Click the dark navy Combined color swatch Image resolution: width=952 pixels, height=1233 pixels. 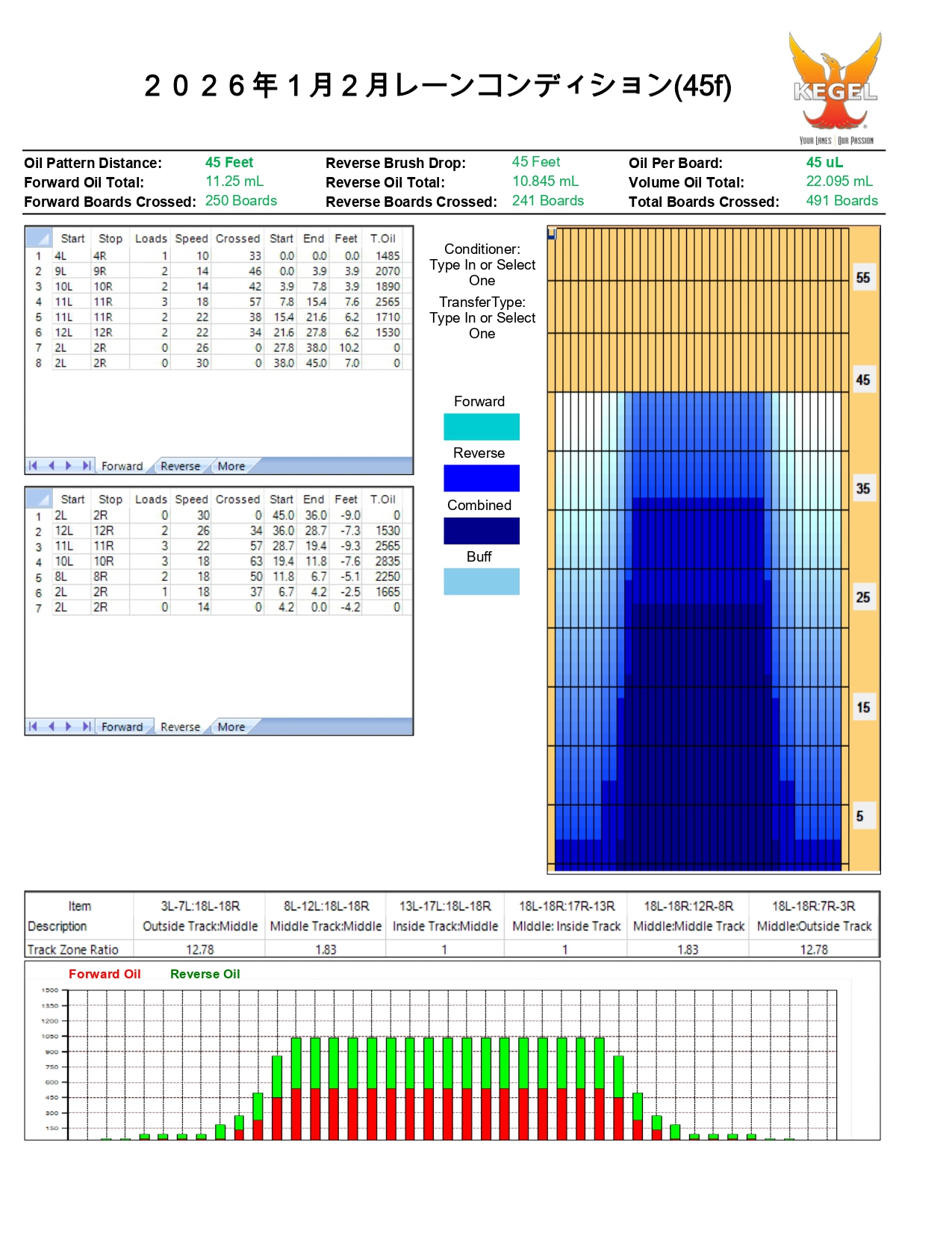point(482,531)
